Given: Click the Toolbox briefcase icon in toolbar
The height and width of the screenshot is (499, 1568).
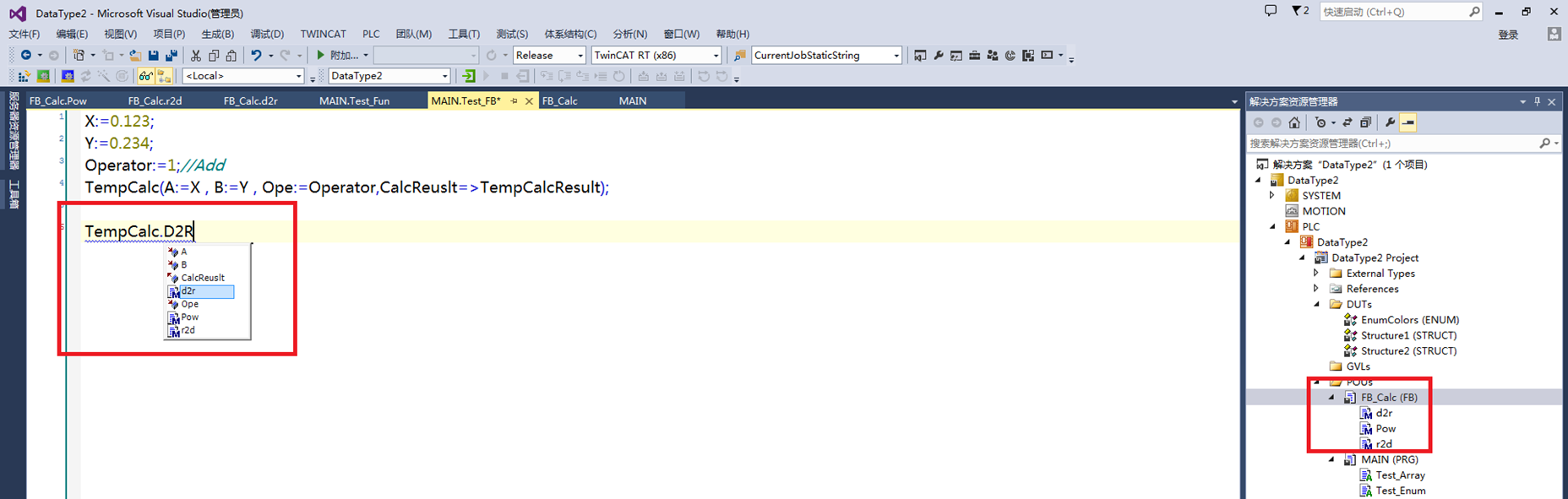Looking at the screenshot, I should (974, 55).
